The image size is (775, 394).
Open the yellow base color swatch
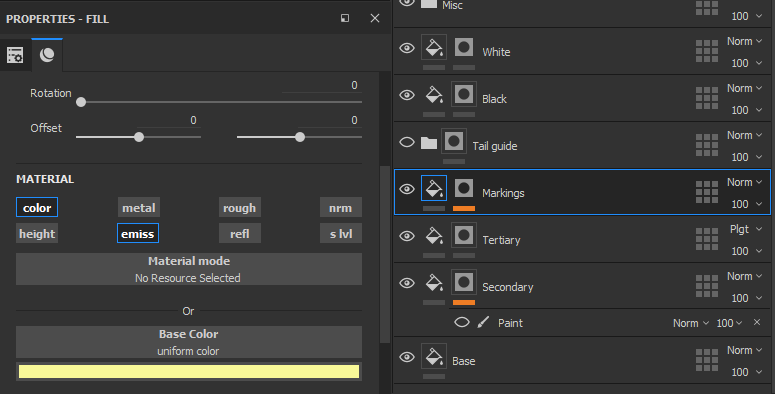[189, 372]
